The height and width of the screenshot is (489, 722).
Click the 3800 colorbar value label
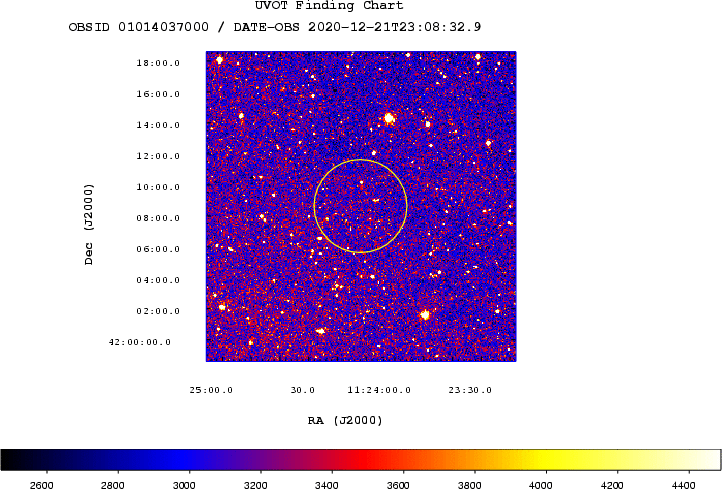pyautogui.click(x=470, y=485)
